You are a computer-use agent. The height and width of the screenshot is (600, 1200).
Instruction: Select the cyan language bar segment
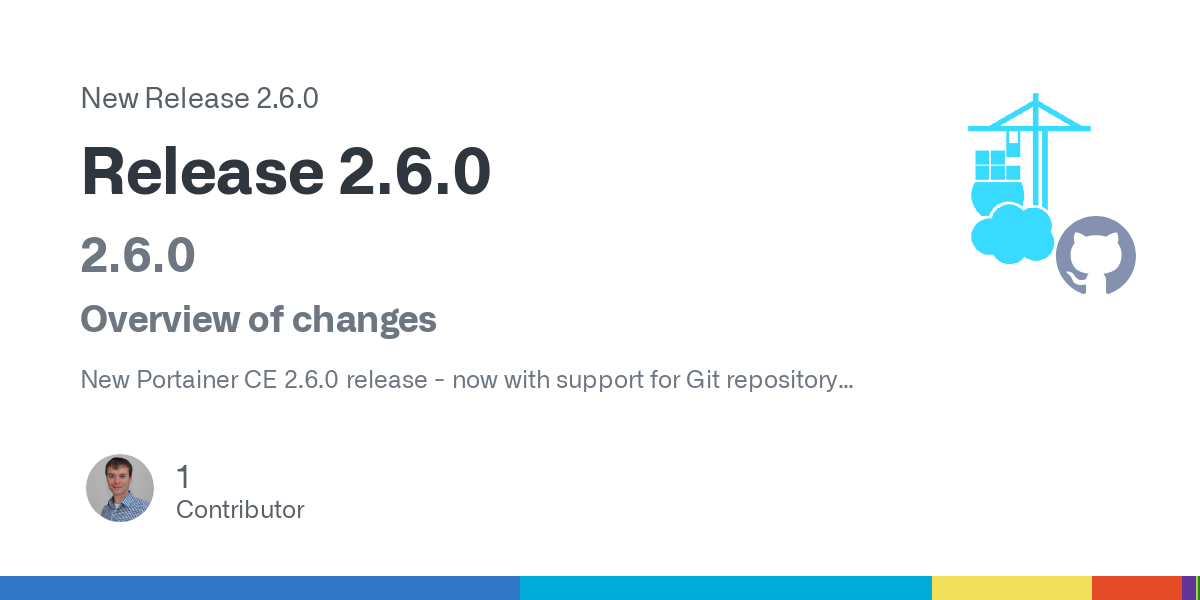click(x=726, y=588)
